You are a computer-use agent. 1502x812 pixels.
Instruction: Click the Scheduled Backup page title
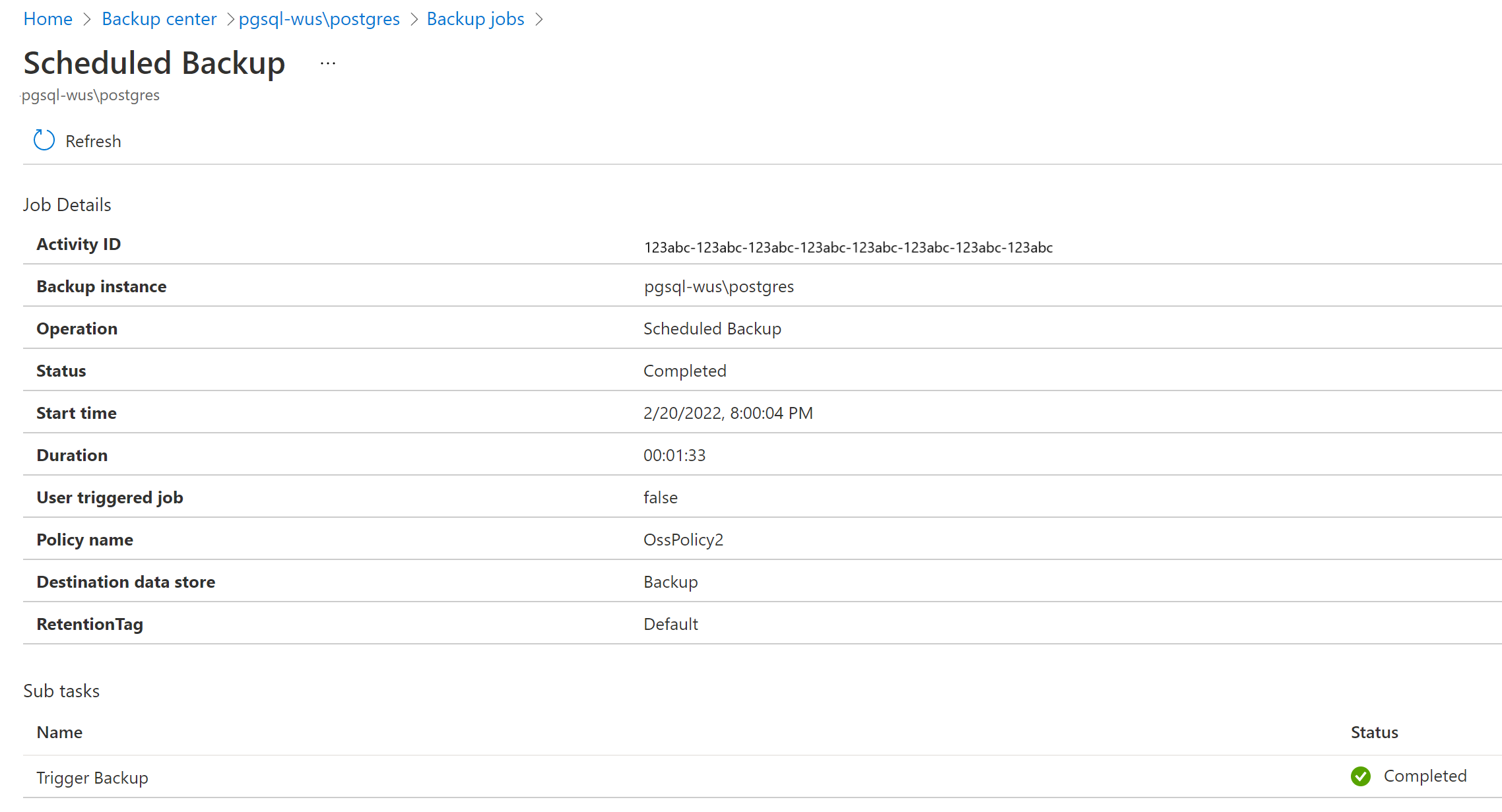pos(154,63)
